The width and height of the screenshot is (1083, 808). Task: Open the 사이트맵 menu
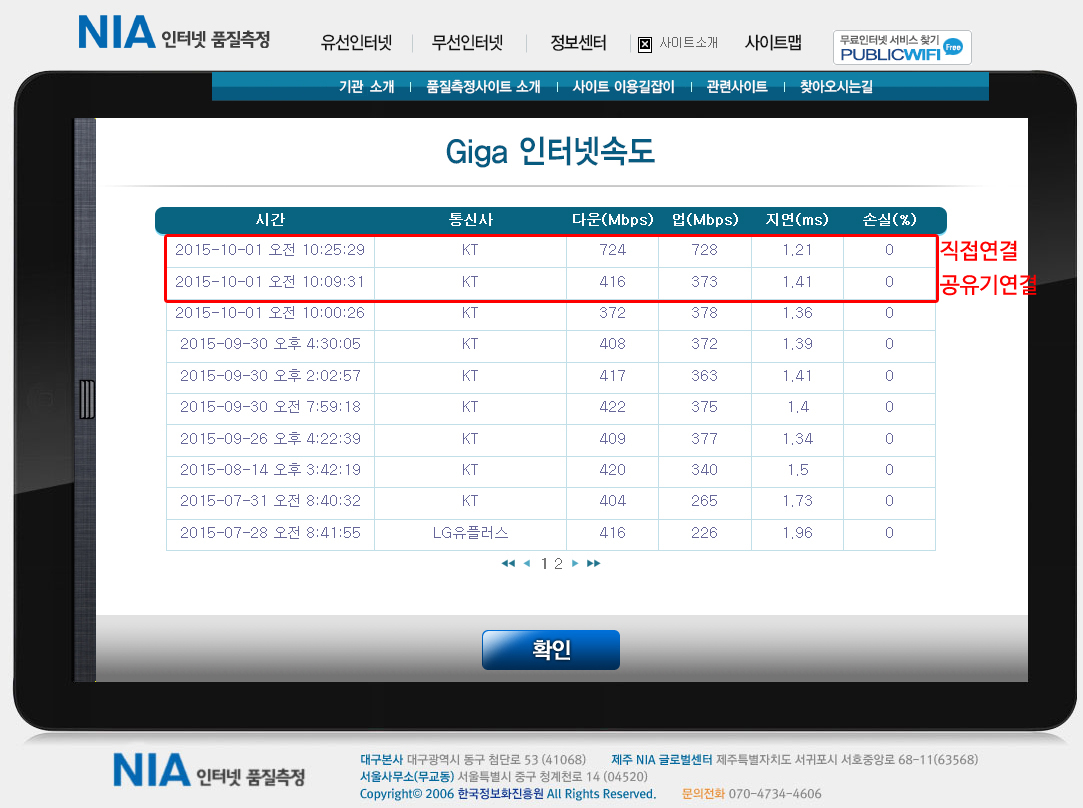click(x=773, y=43)
